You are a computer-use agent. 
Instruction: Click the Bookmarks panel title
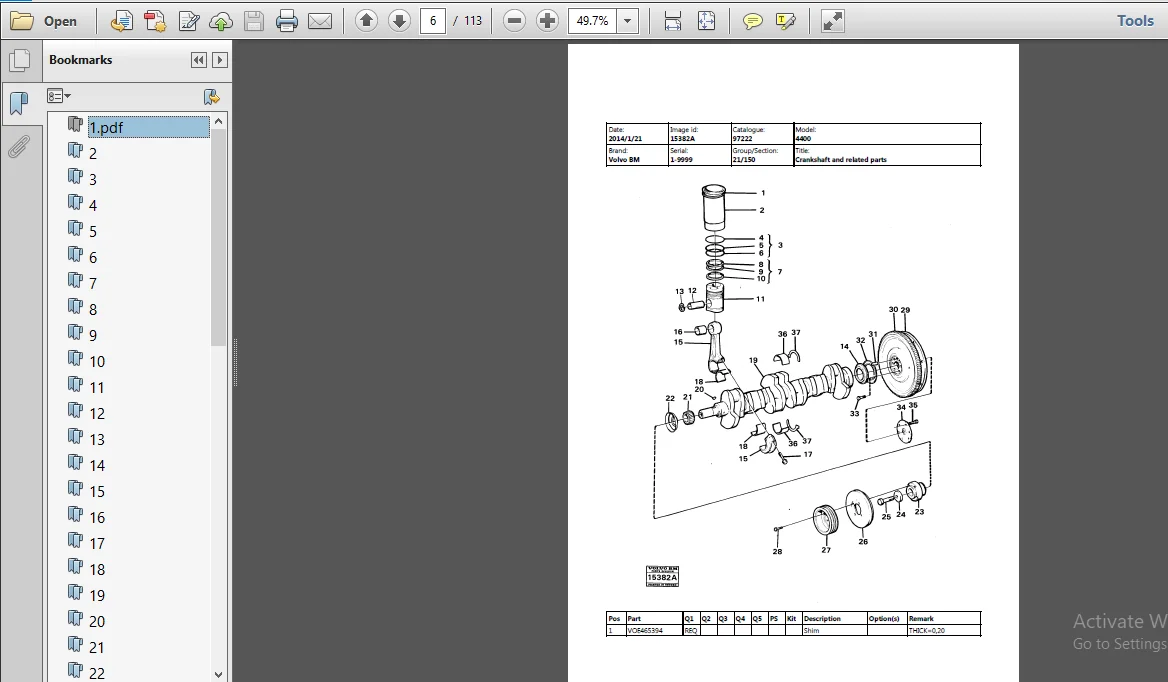(80, 60)
